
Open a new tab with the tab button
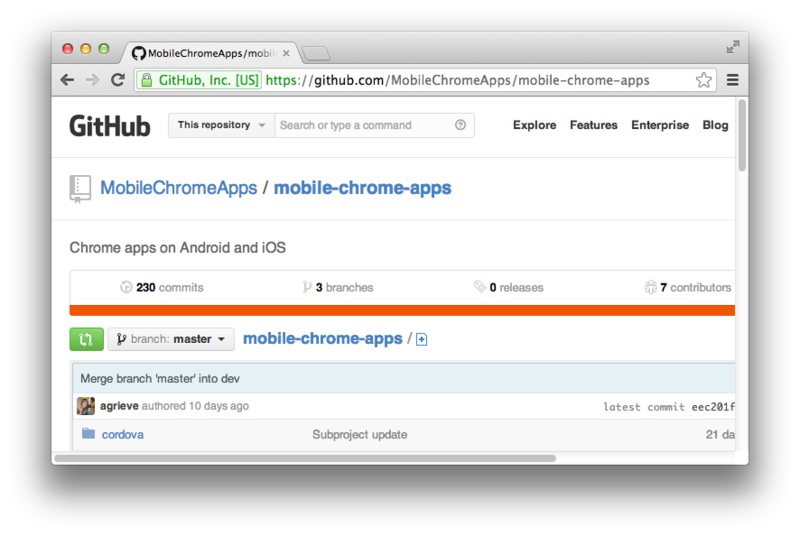(x=316, y=53)
